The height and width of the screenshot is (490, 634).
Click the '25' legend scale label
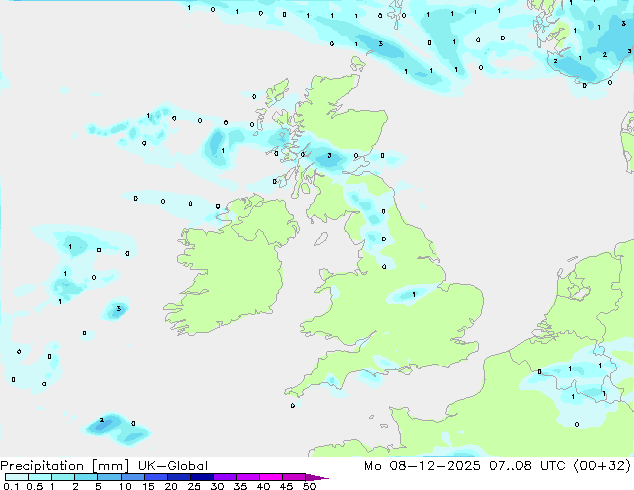pyautogui.click(x=194, y=486)
